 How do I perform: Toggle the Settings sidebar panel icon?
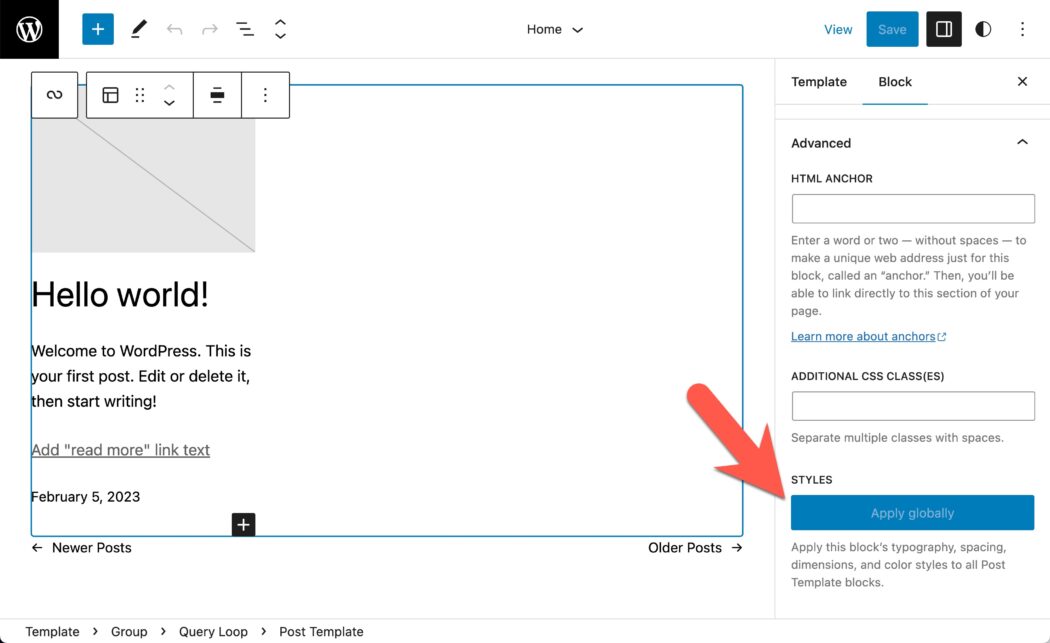coord(944,29)
